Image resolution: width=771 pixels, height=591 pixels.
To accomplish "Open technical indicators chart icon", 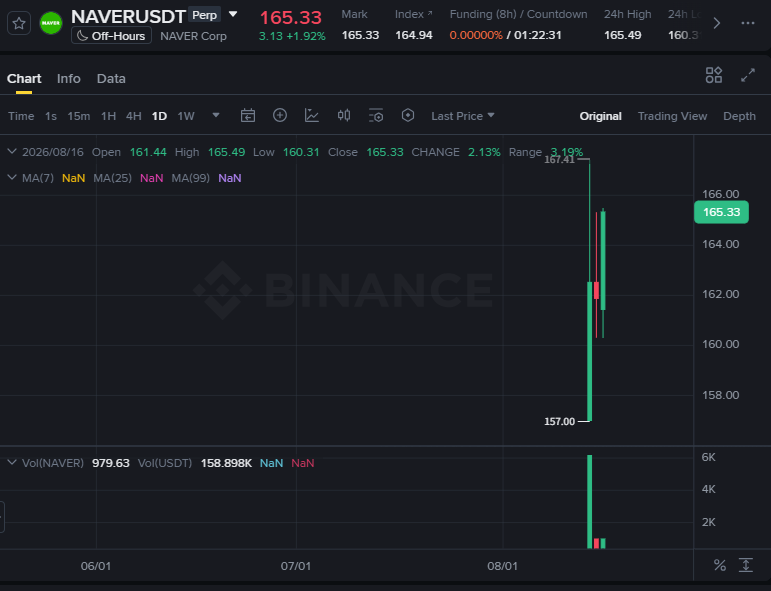I will (312, 116).
